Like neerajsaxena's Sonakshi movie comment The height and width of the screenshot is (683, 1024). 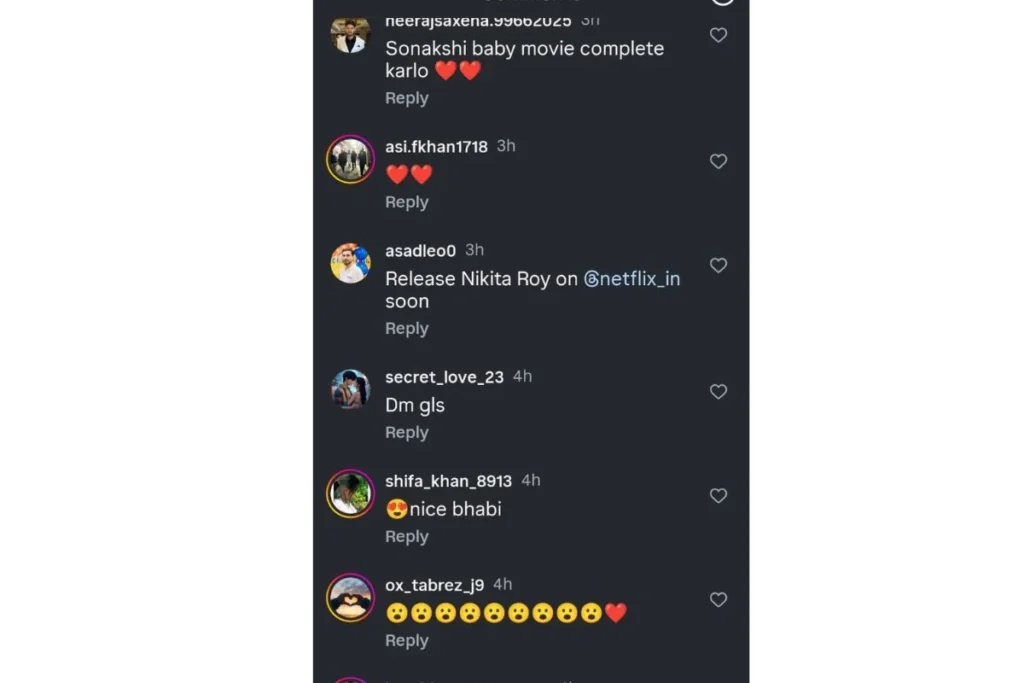(718, 35)
